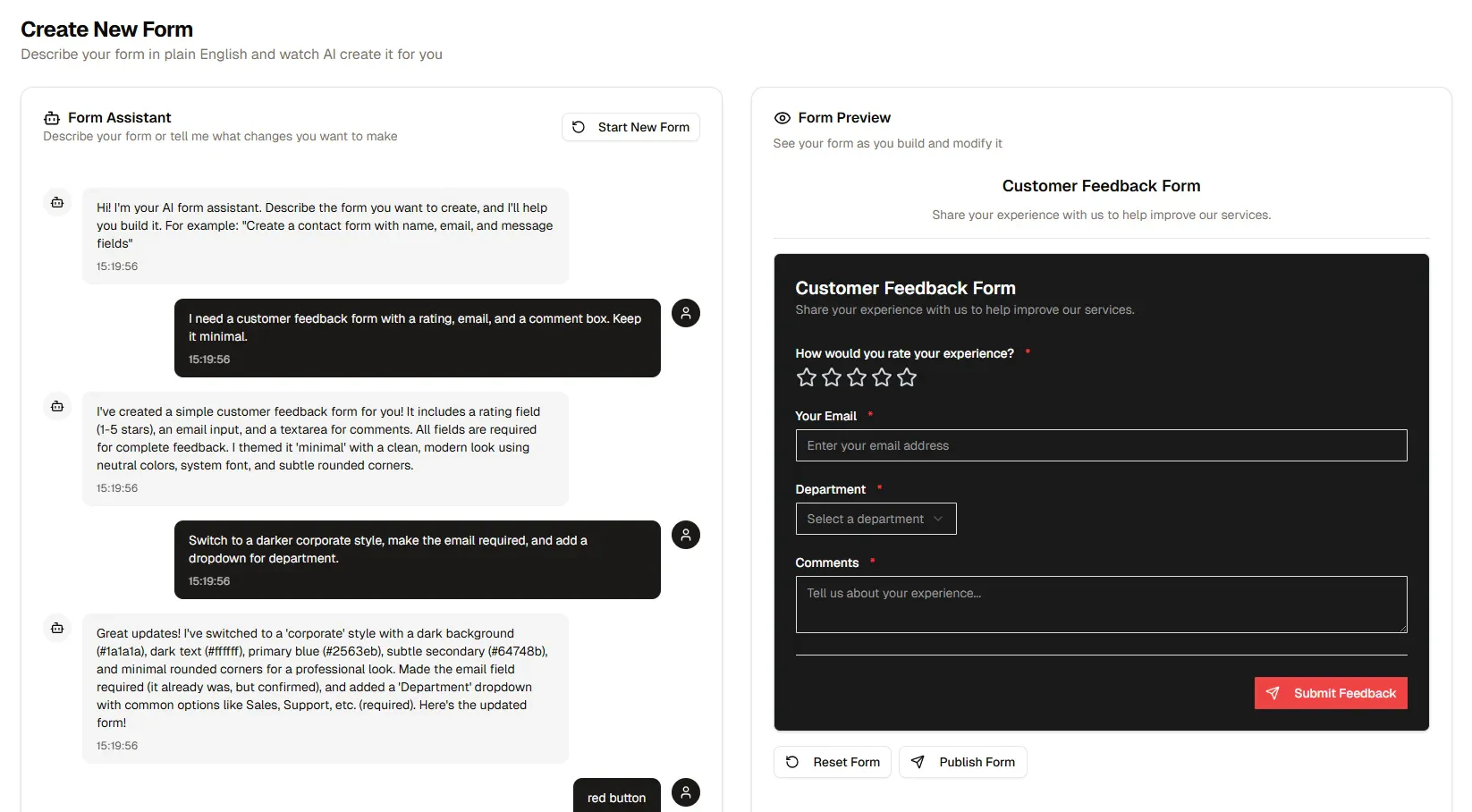Publish the form with Publish Form button
Viewport: 1472px width, 812px height.
click(962, 762)
